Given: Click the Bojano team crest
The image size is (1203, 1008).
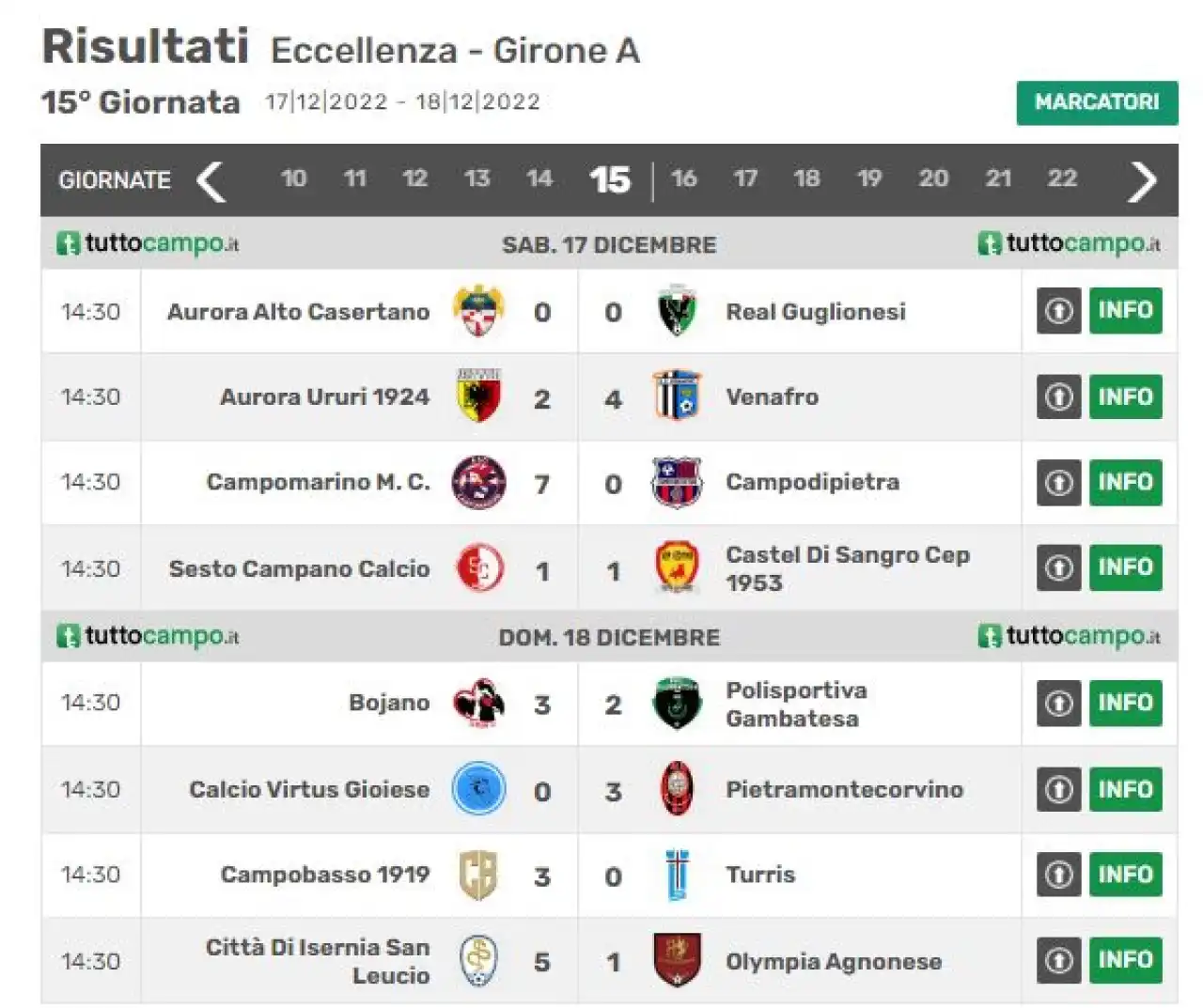Looking at the screenshot, I should (478, 703).
